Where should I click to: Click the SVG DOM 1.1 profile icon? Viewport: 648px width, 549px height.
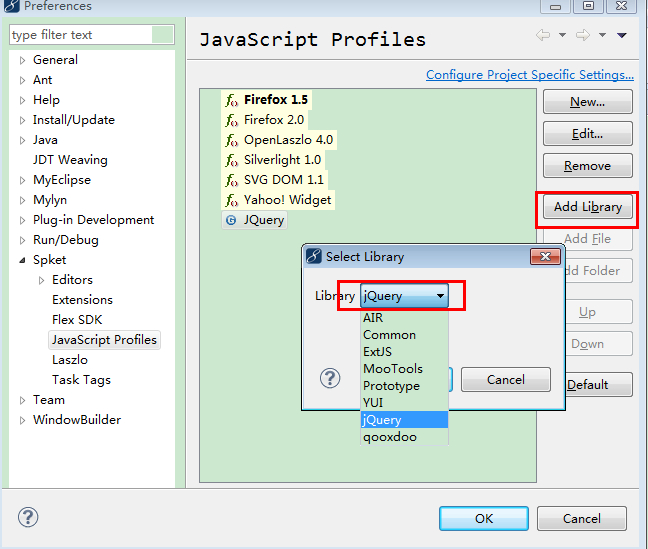tap(231, 180)
